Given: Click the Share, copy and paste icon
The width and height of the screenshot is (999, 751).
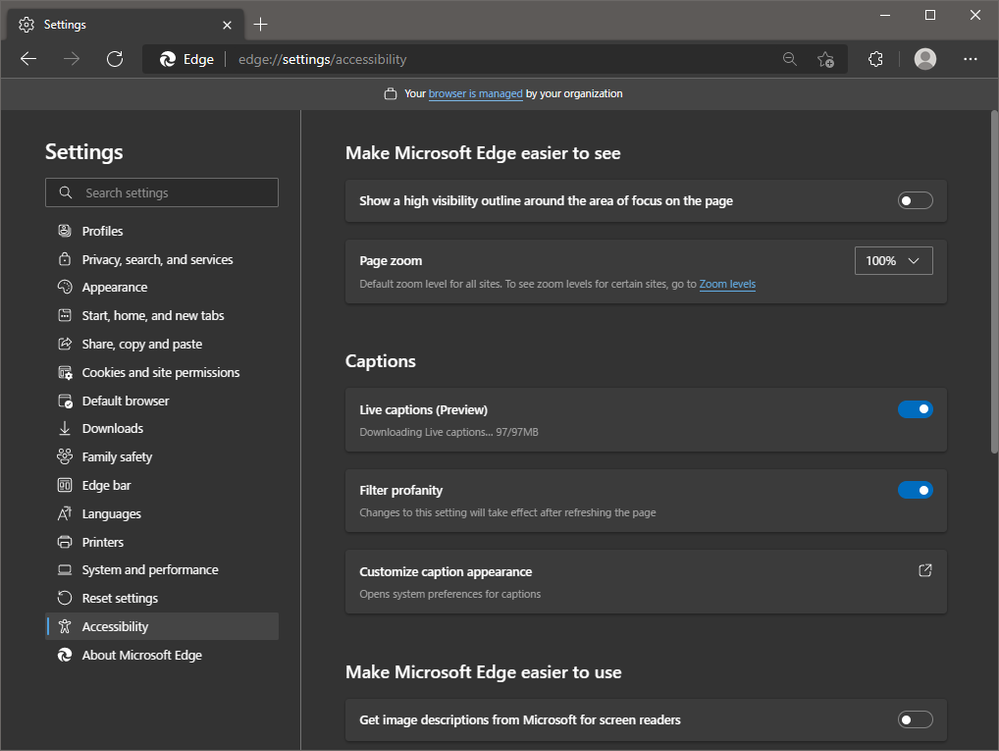Looking at the screenshot, I should click(x=65, y=344).
